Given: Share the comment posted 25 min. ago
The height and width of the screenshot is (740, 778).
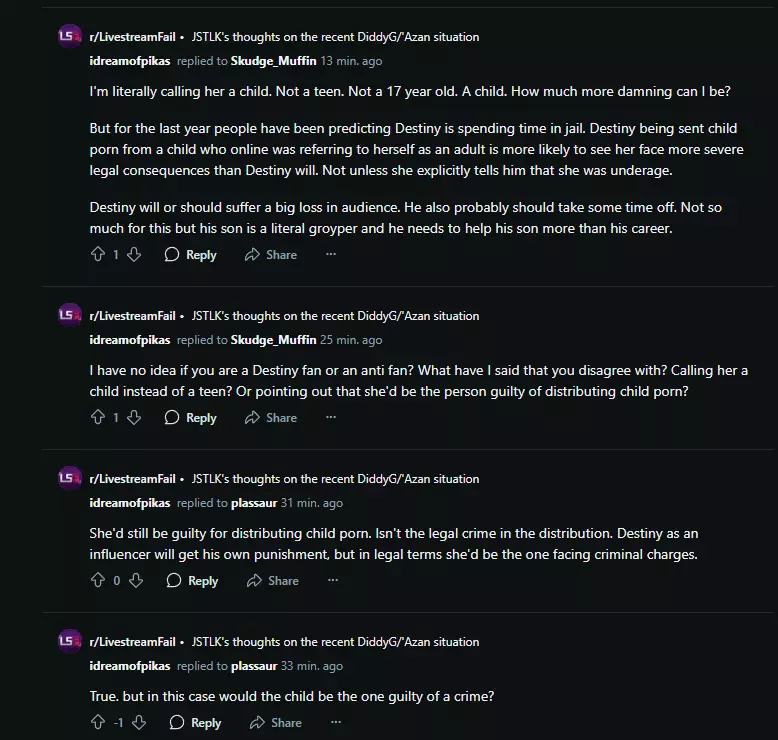Looking at the screenshot, I should [x=271, y=417].
